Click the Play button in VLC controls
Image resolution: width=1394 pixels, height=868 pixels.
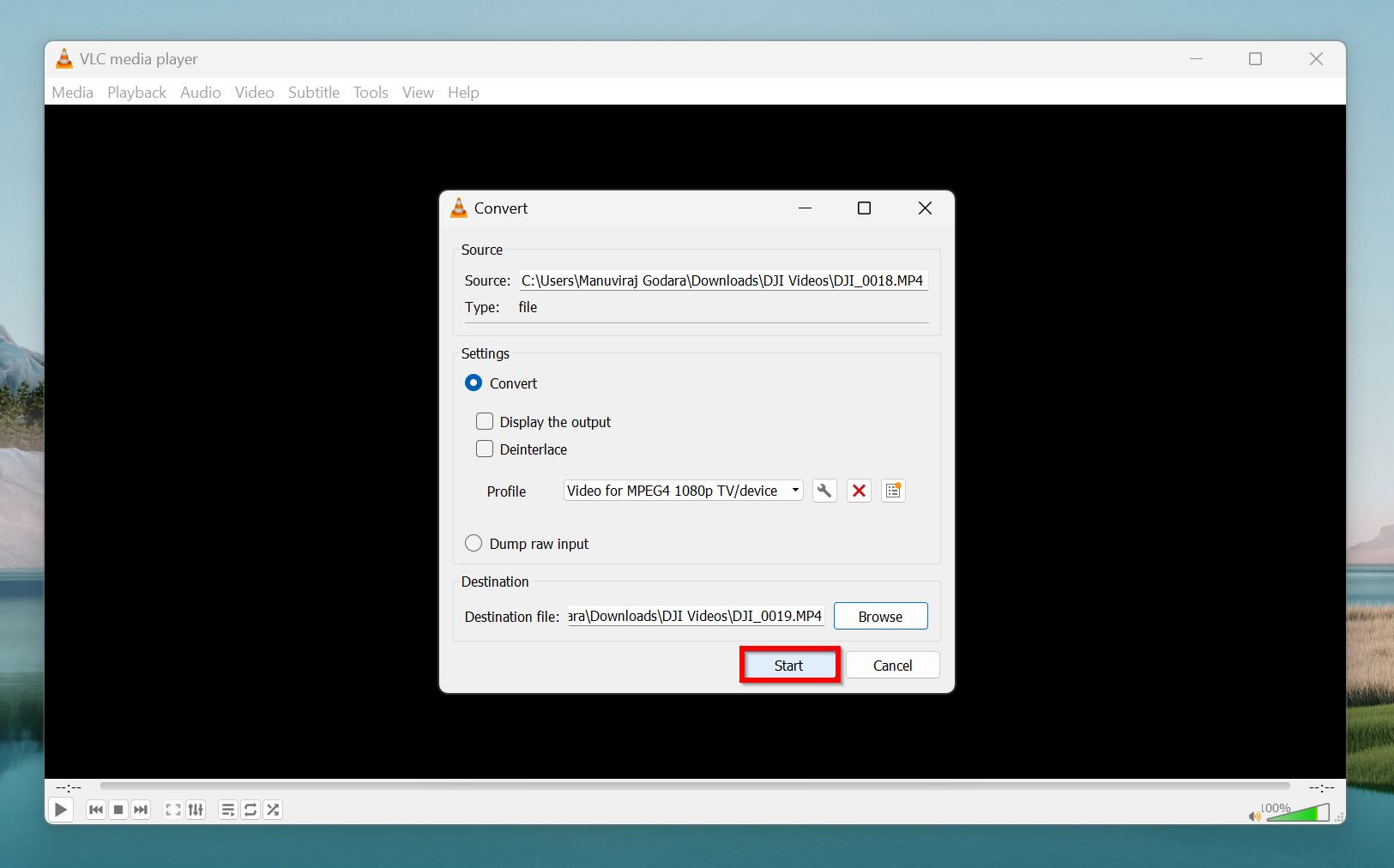pyautogui.click(x=60, y=810)
